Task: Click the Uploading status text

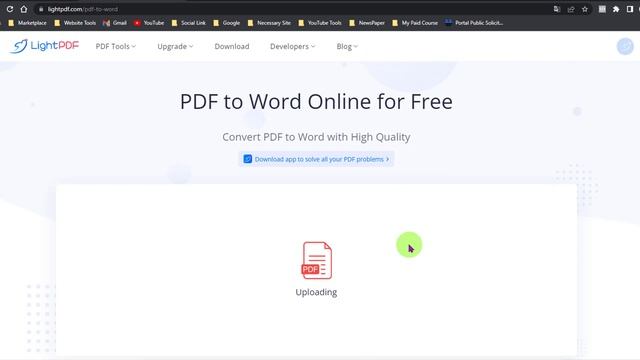Action: [316, 292]
